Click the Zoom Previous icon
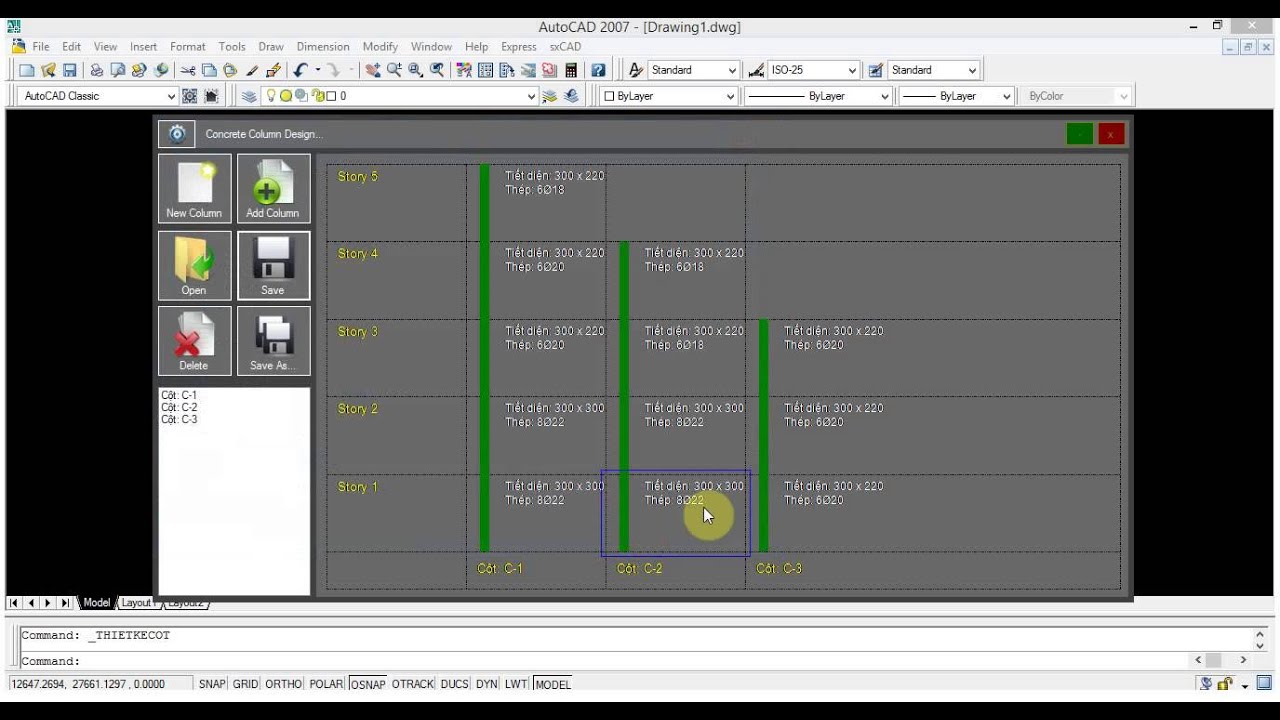 pos(437,70)
